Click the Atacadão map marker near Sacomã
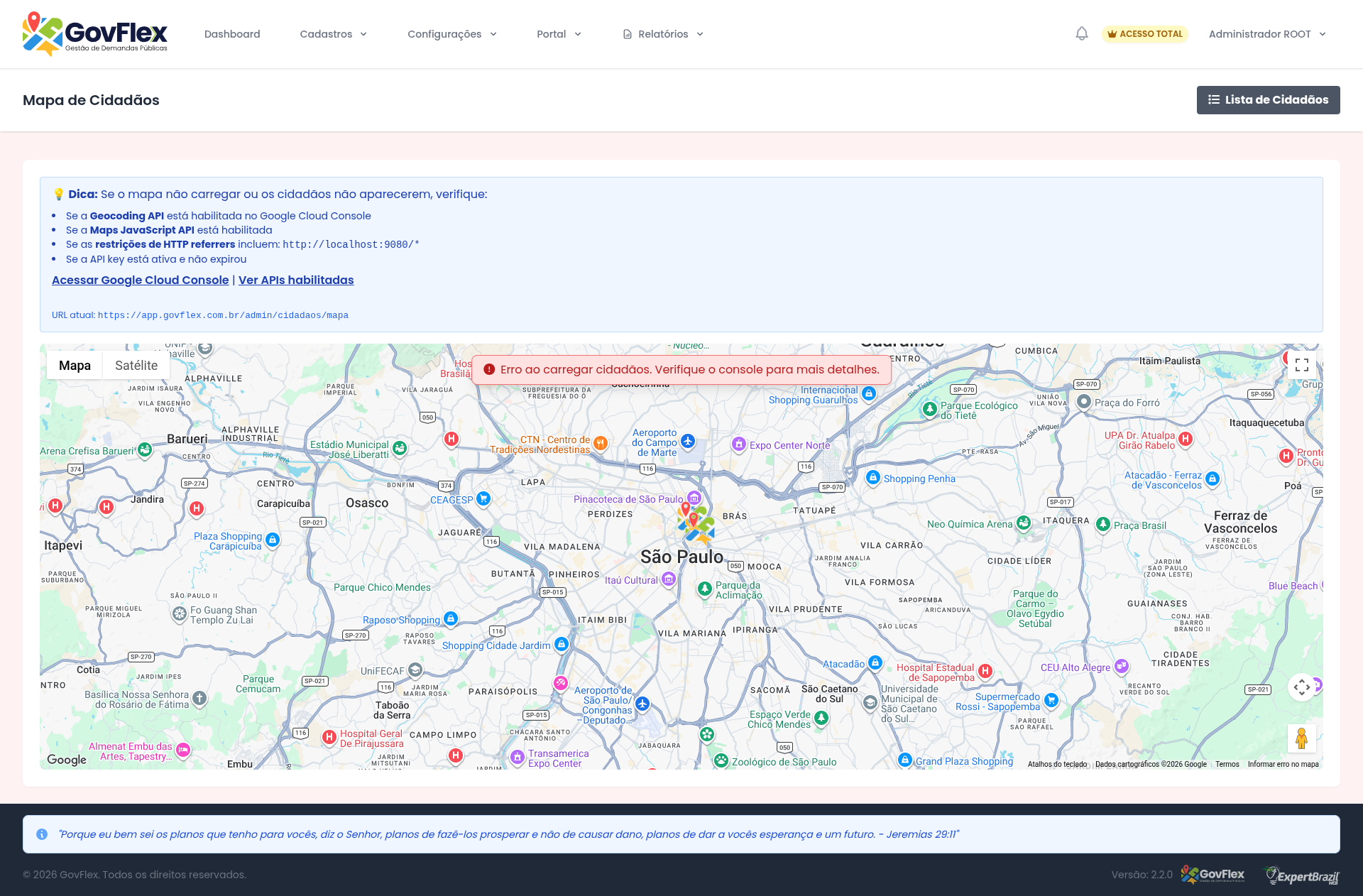Viewport: 1363px width, 896px height. click(x=875, y=662)
